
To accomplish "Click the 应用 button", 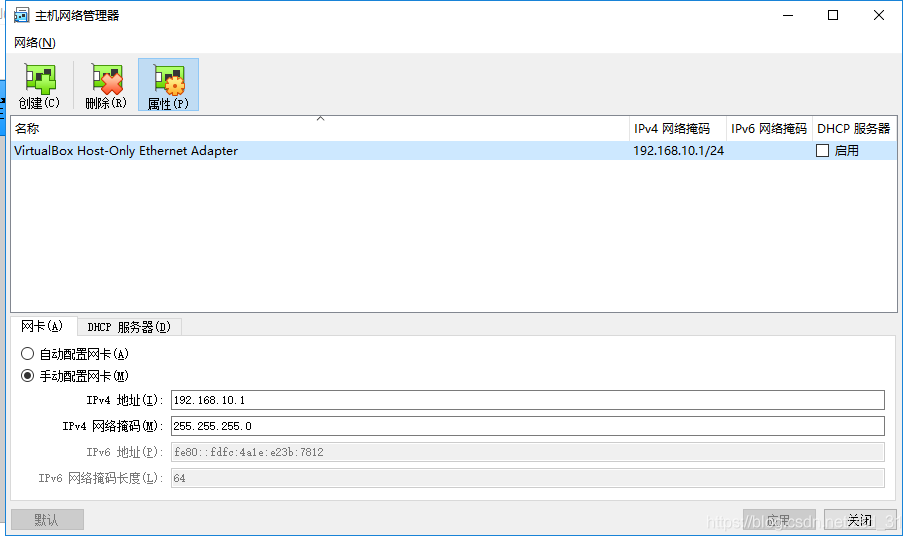I will tap(779, 519).
